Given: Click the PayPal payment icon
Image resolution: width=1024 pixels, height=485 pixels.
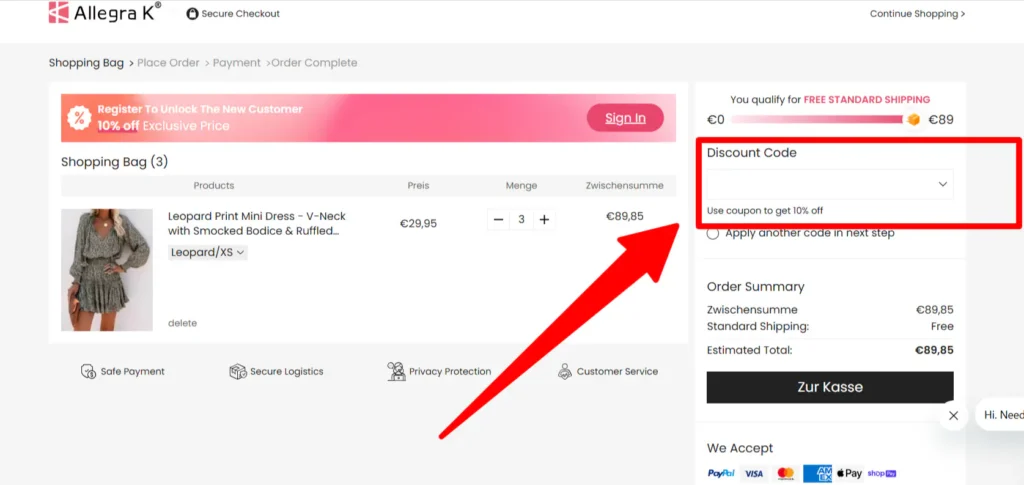Looking at the screenshot, I should (721, 473).
